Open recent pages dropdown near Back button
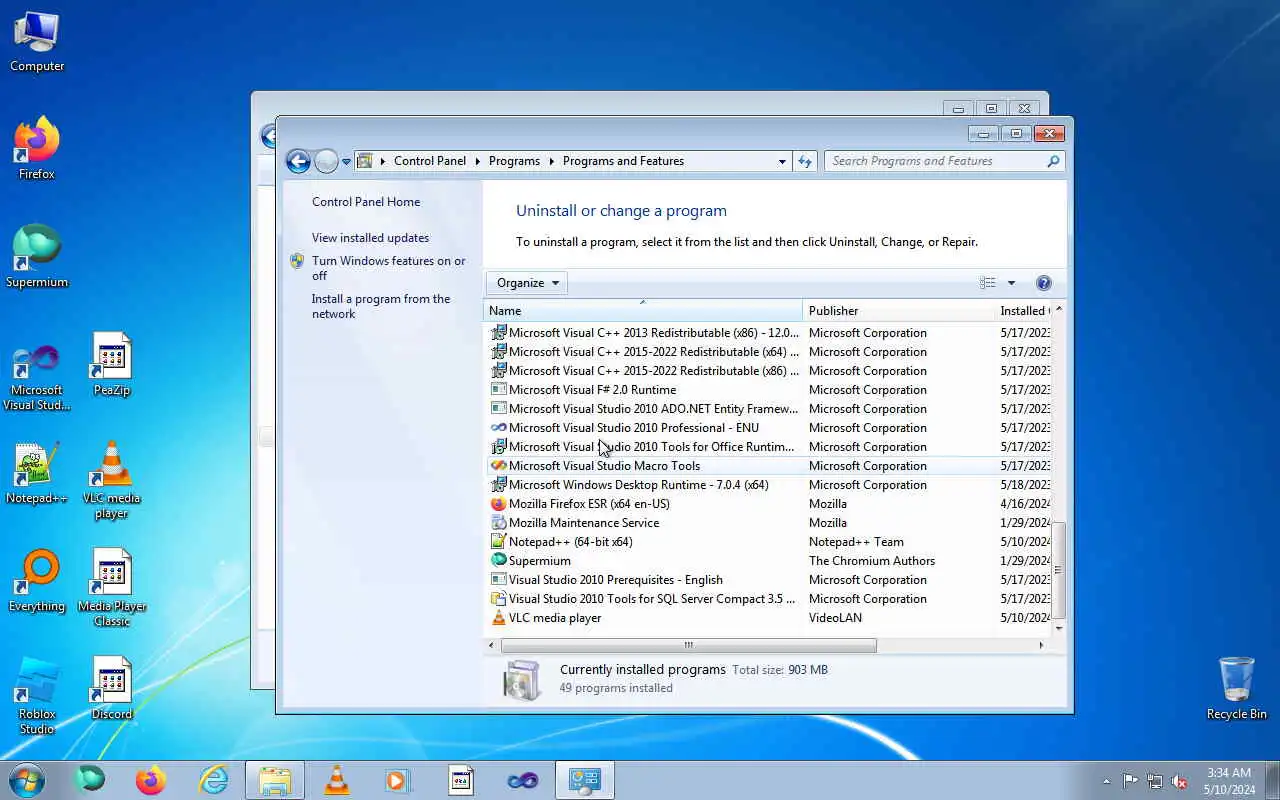Viewport: 1280px width, 800px height. (346, 161)
